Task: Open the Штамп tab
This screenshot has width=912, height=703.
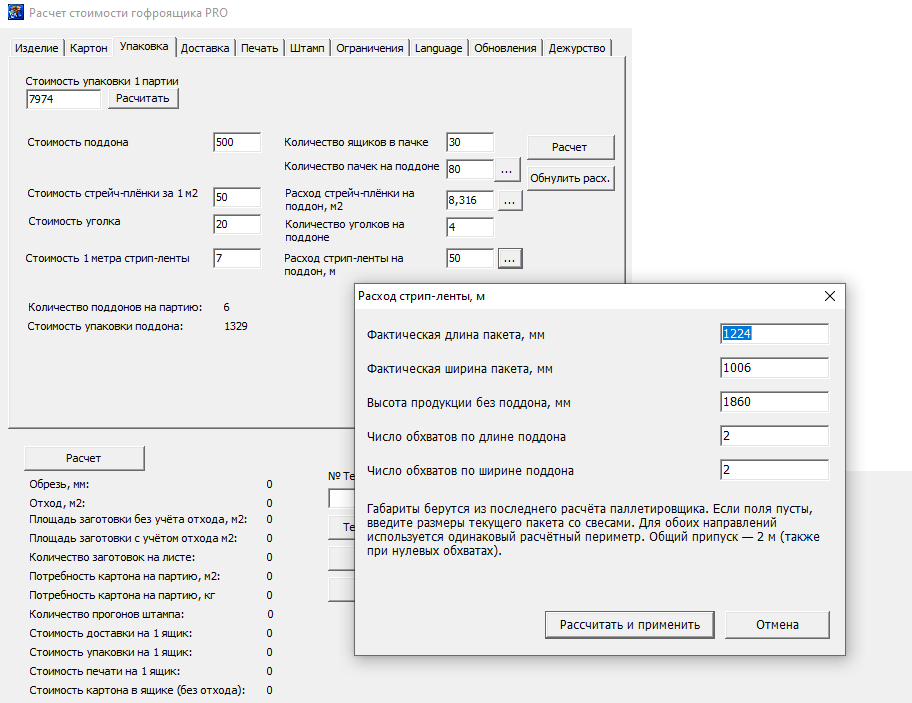Action: 307,48
